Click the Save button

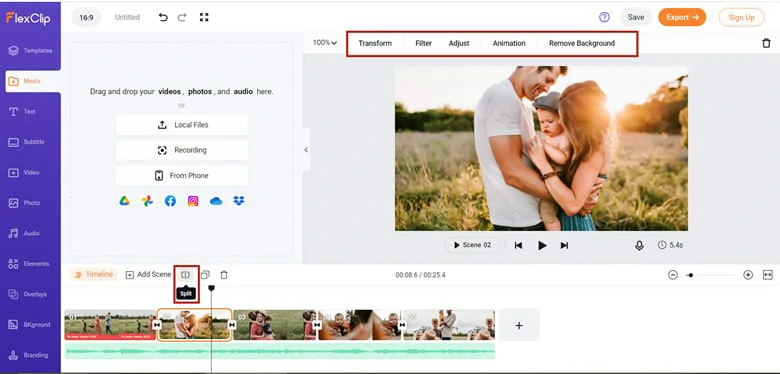click(x=636, y=17)
